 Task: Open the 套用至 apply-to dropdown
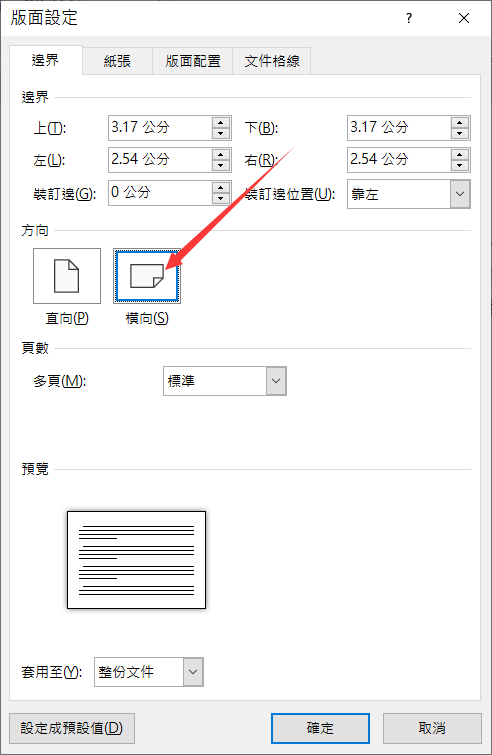[x=193, y=672]
